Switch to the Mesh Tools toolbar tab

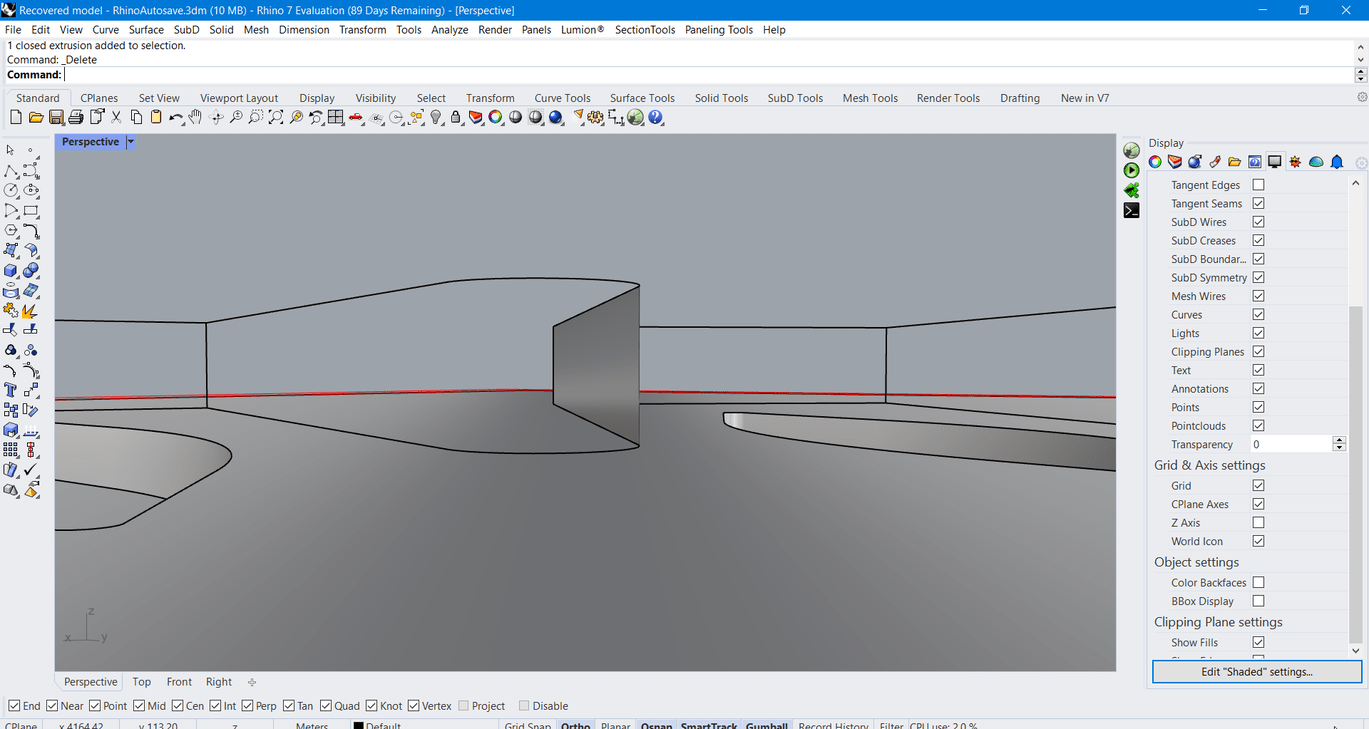tap(870, 98)
